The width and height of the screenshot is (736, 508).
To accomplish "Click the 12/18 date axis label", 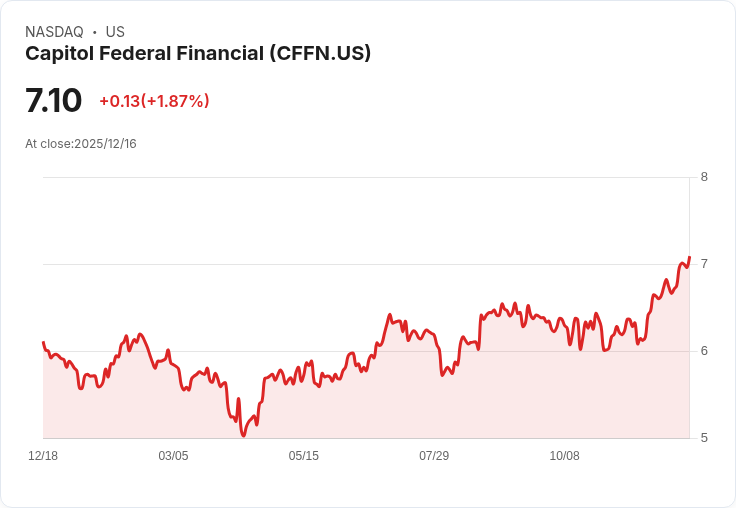I will (43, 456).
